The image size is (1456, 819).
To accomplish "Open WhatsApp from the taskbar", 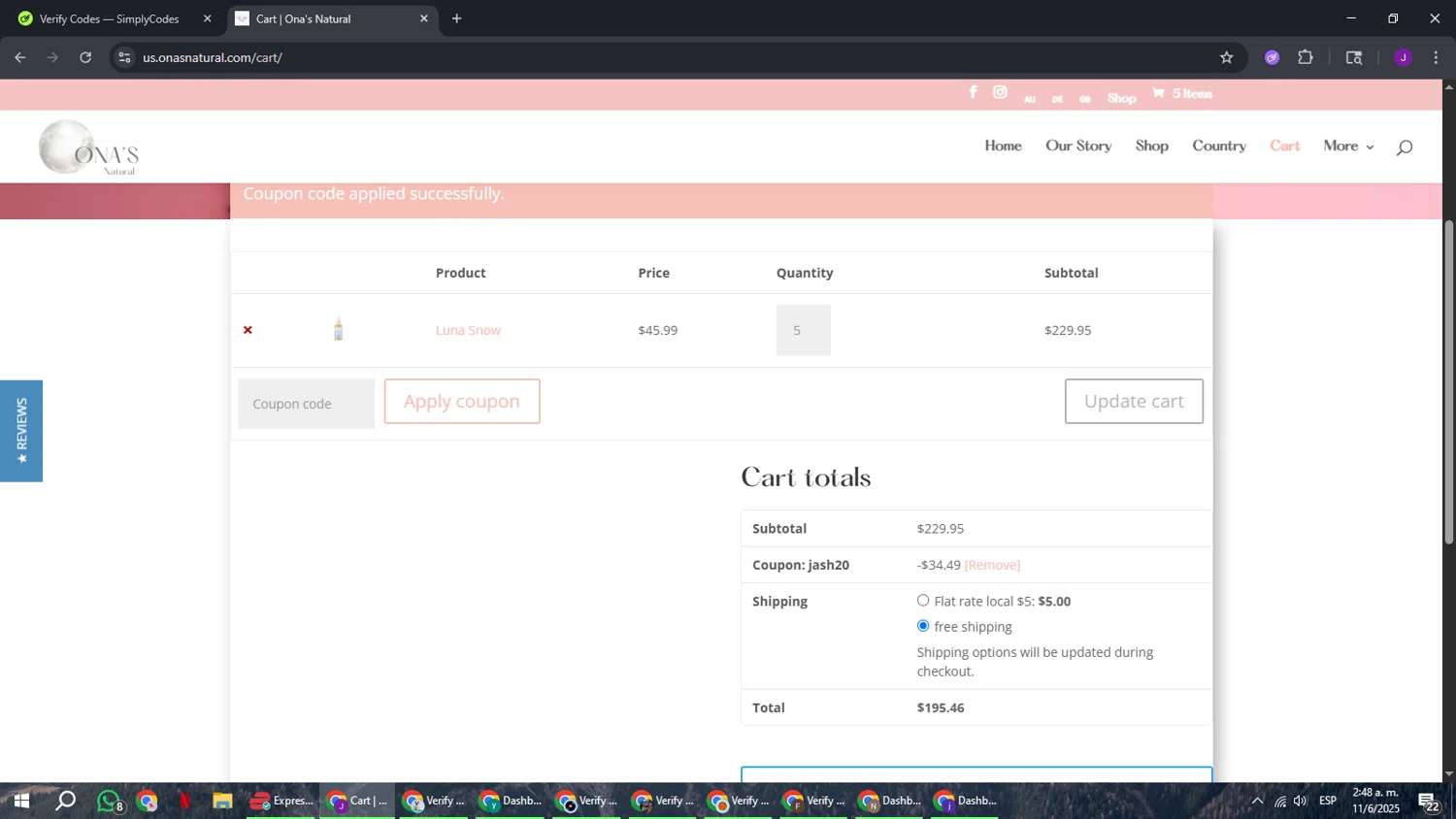I will click(109, 801).
